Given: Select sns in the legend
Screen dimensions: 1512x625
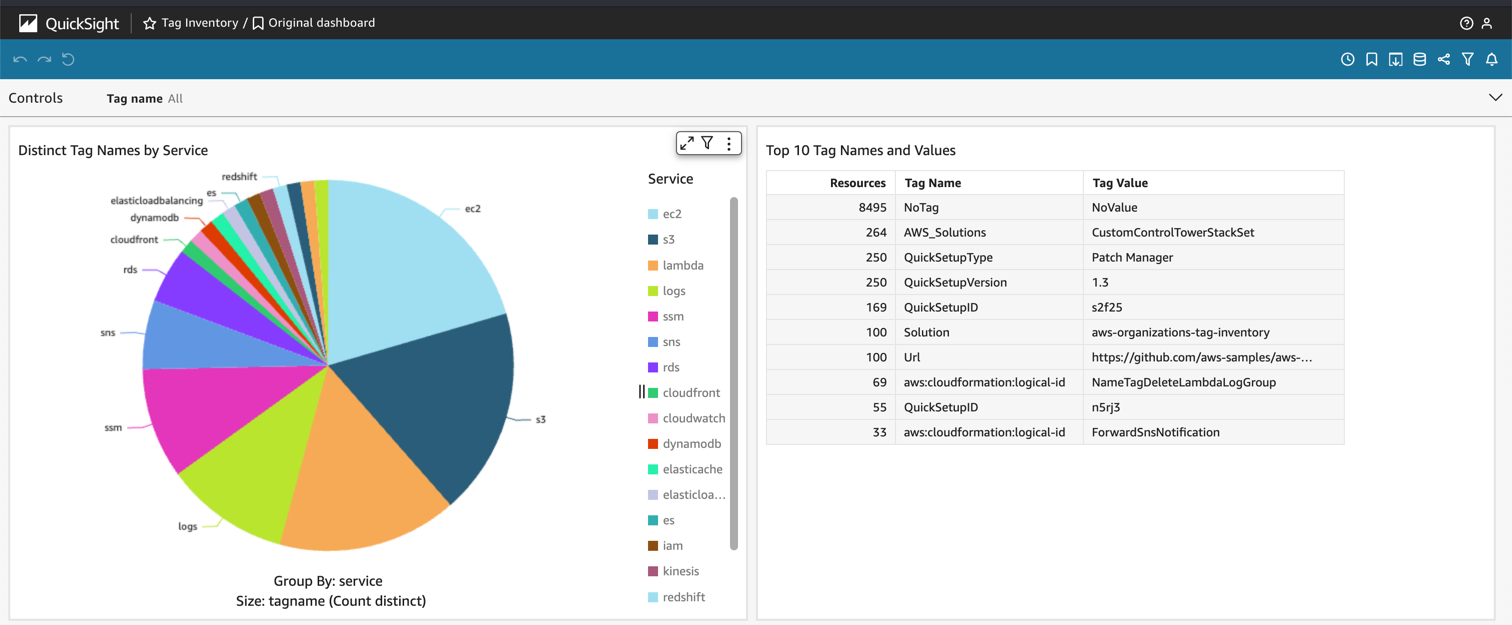Looking at the screenshot, I should click(x=671, y=342).
